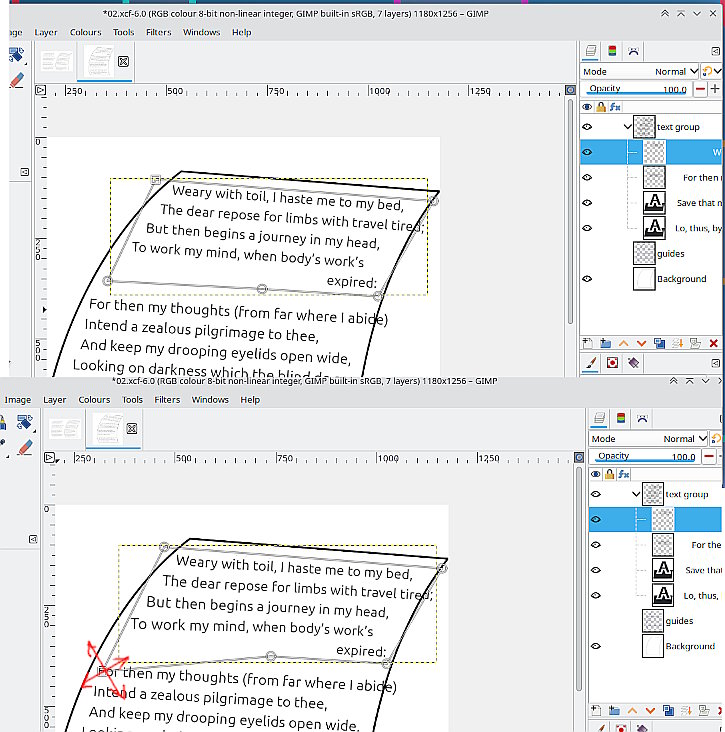Collapse the lower text group layer
The height and width of the screenshot is (732, 725).
click(x=635, y=494)
